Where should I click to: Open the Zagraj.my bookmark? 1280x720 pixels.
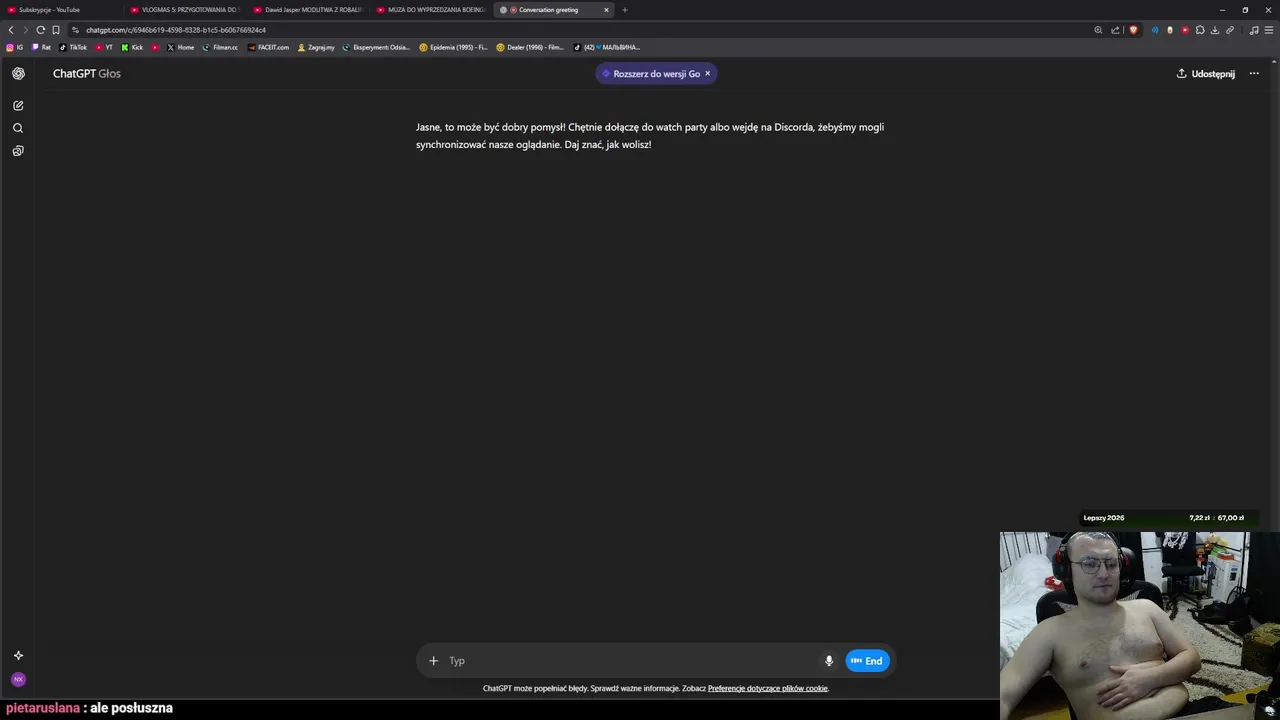point(316,47)
